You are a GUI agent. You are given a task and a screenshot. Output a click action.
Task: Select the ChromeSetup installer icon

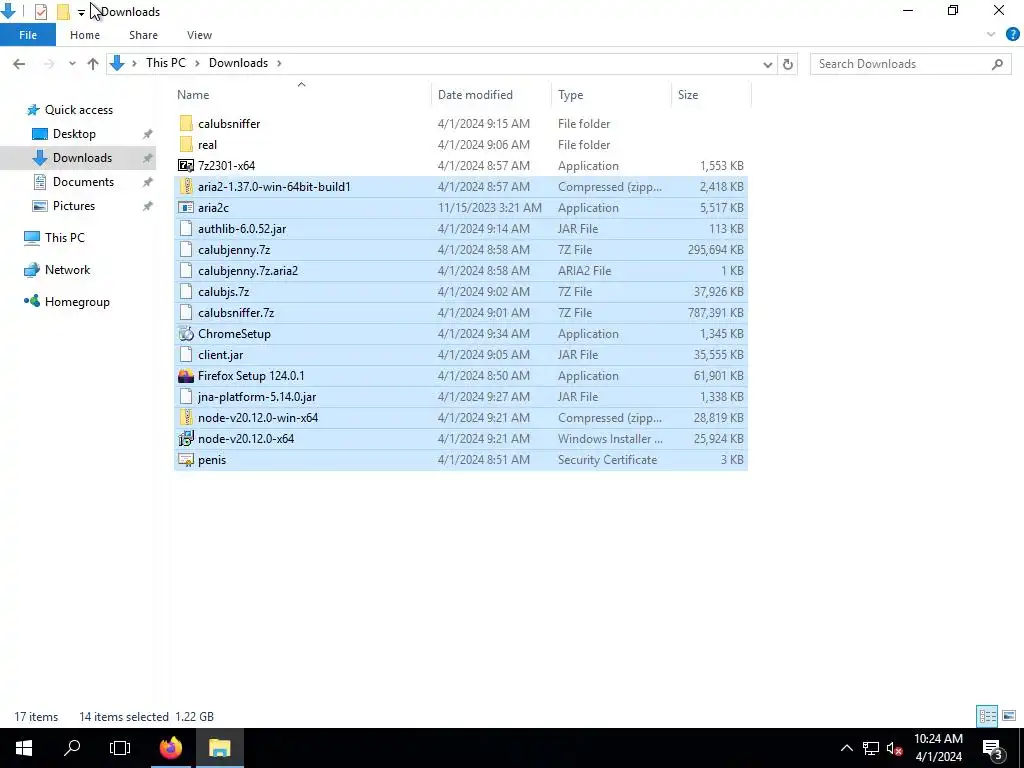(186, 334)
